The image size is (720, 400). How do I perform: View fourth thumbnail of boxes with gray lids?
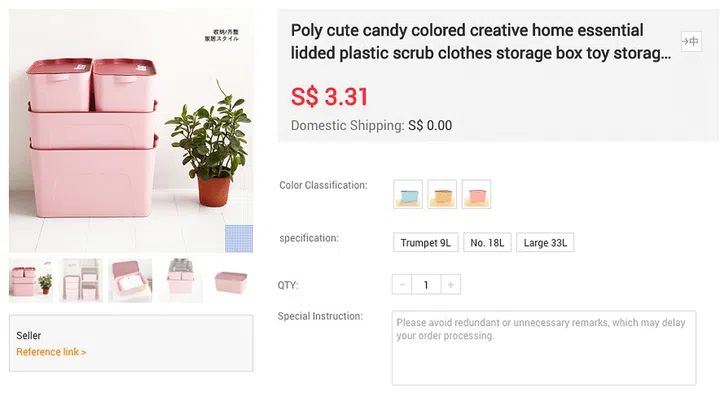tap(181, 281)
